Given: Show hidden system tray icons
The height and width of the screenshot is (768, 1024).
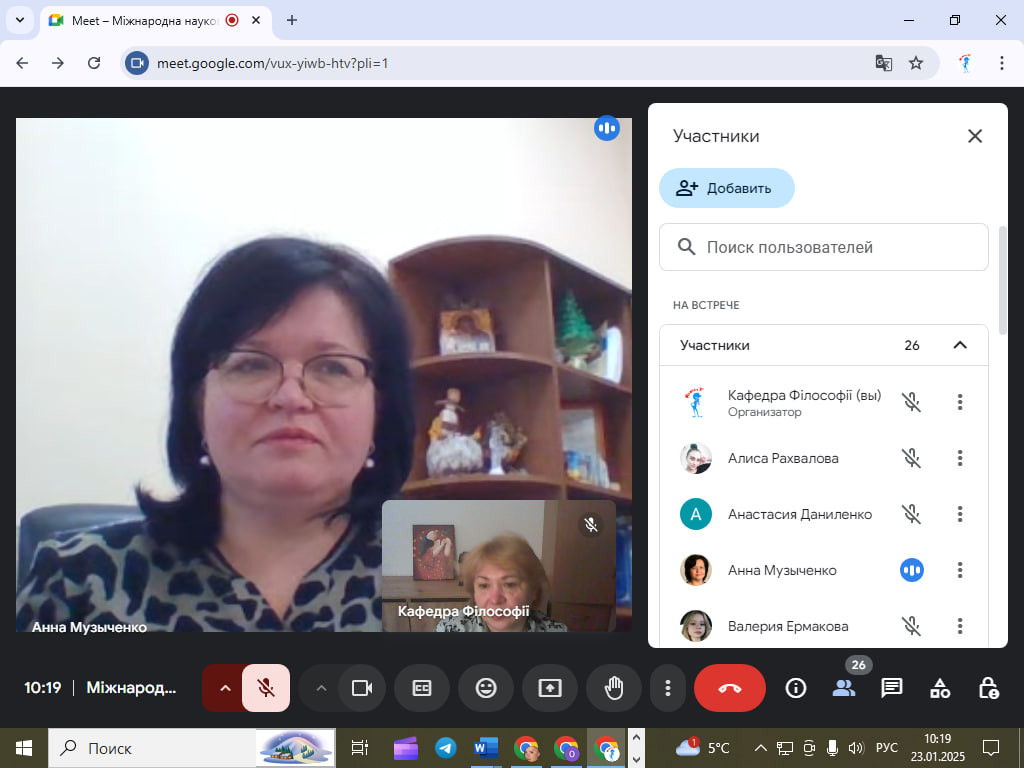Looking at the screenshot, I should point(760,748).
